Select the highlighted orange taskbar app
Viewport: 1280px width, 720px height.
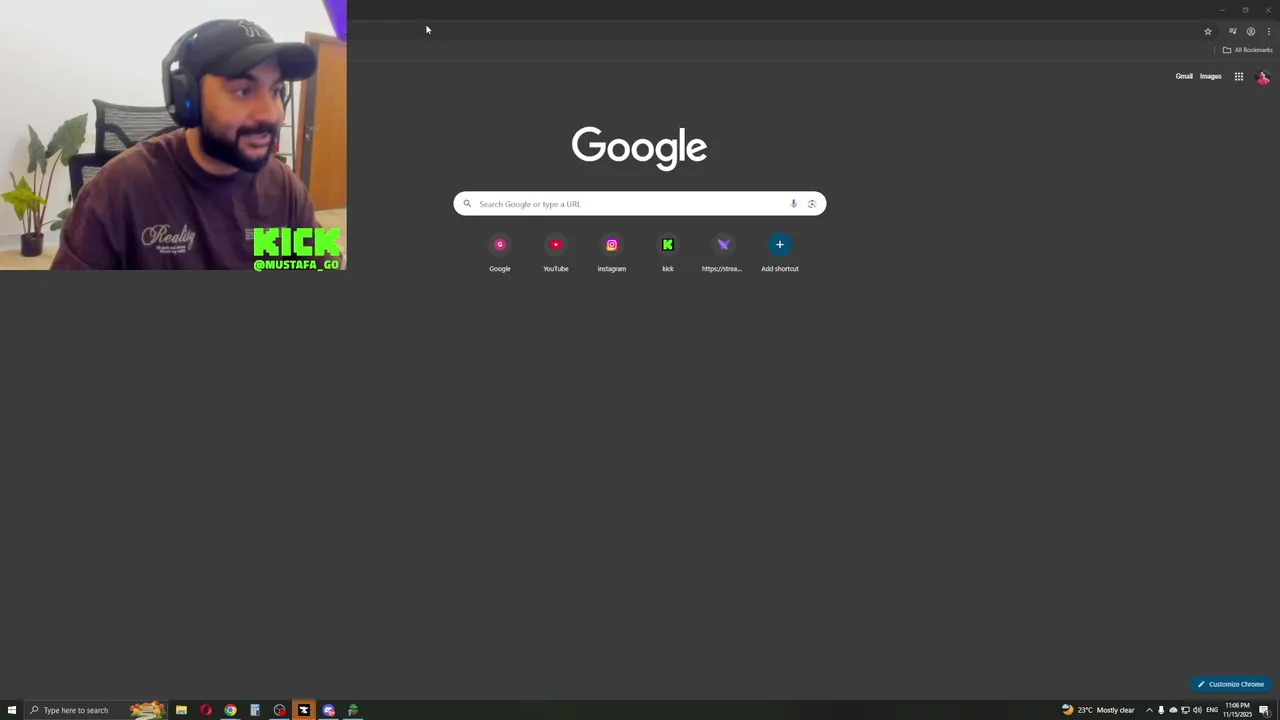click(304, 710)
